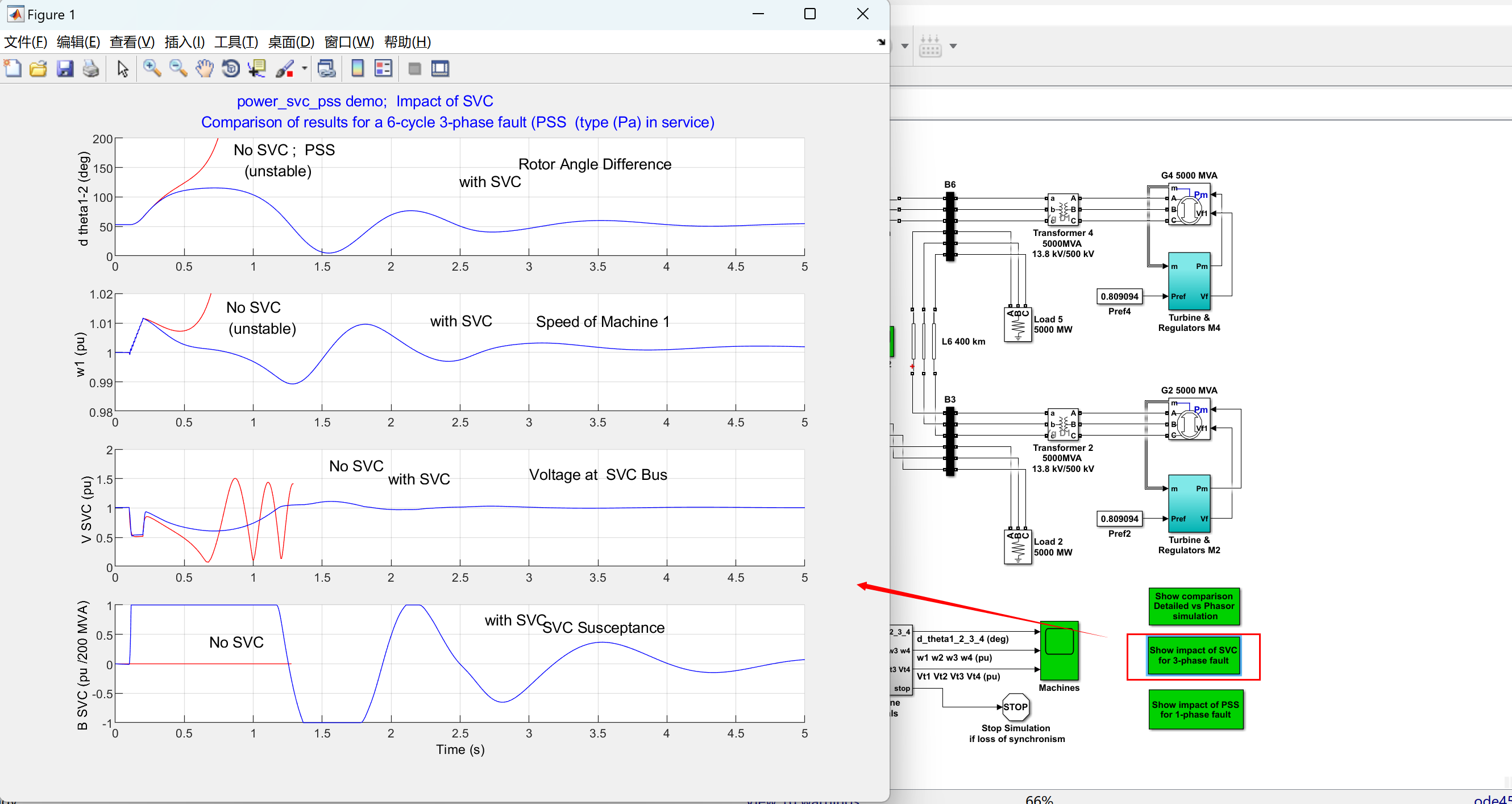Click the 'No SVC ; PSS' annotation text
Screen dimensions: 1512x804
(x=284, y=150)
